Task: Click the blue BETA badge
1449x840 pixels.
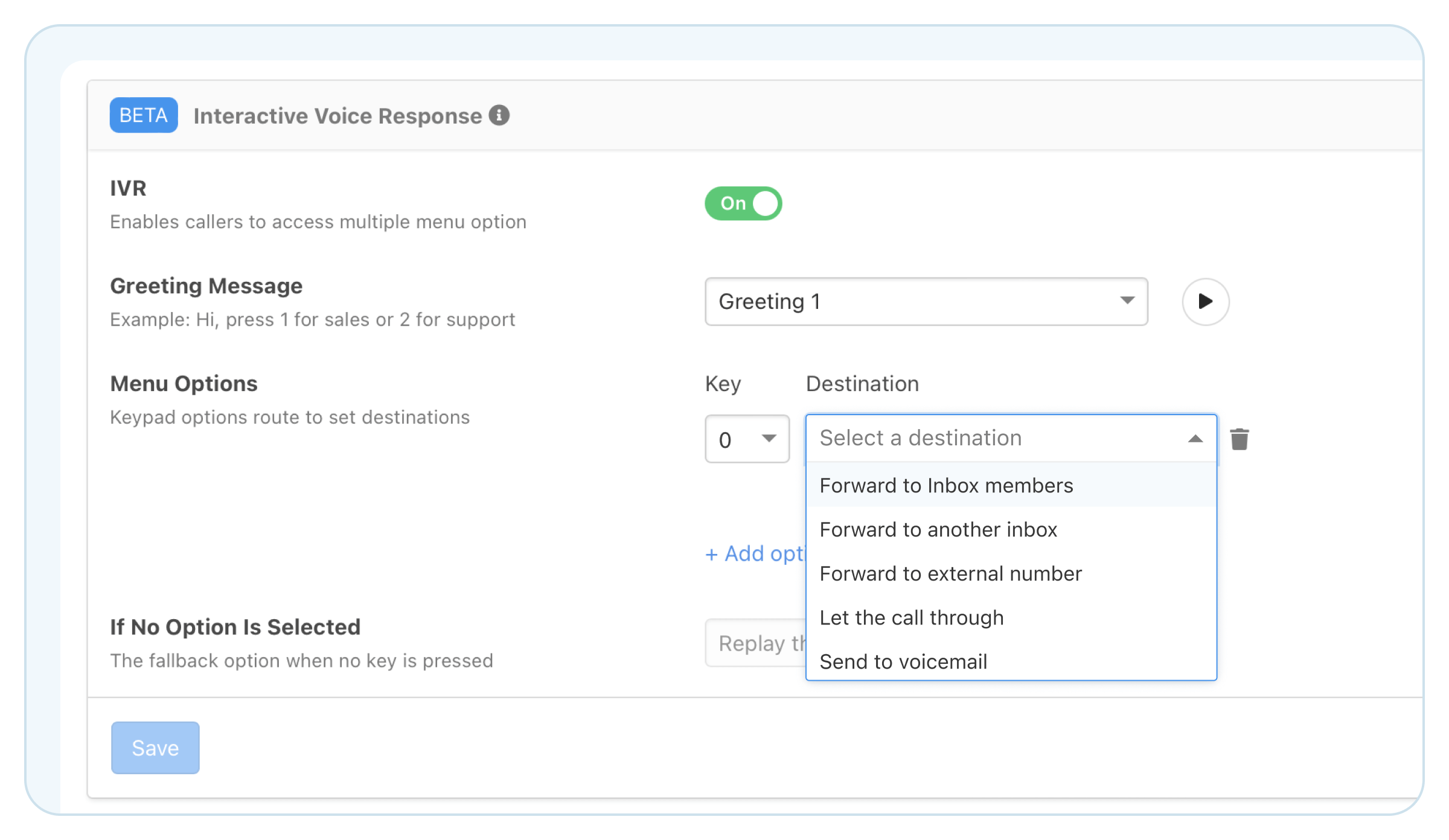Action: point(143,115)
